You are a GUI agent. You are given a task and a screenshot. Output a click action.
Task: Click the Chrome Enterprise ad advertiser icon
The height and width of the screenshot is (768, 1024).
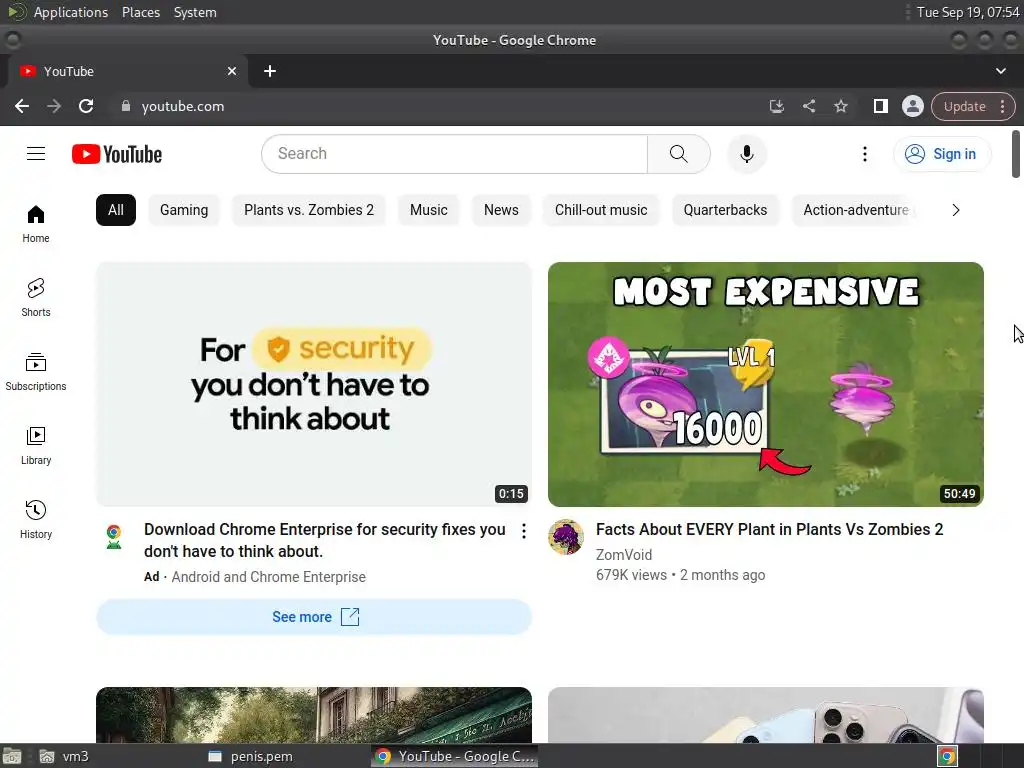(114, 537)
